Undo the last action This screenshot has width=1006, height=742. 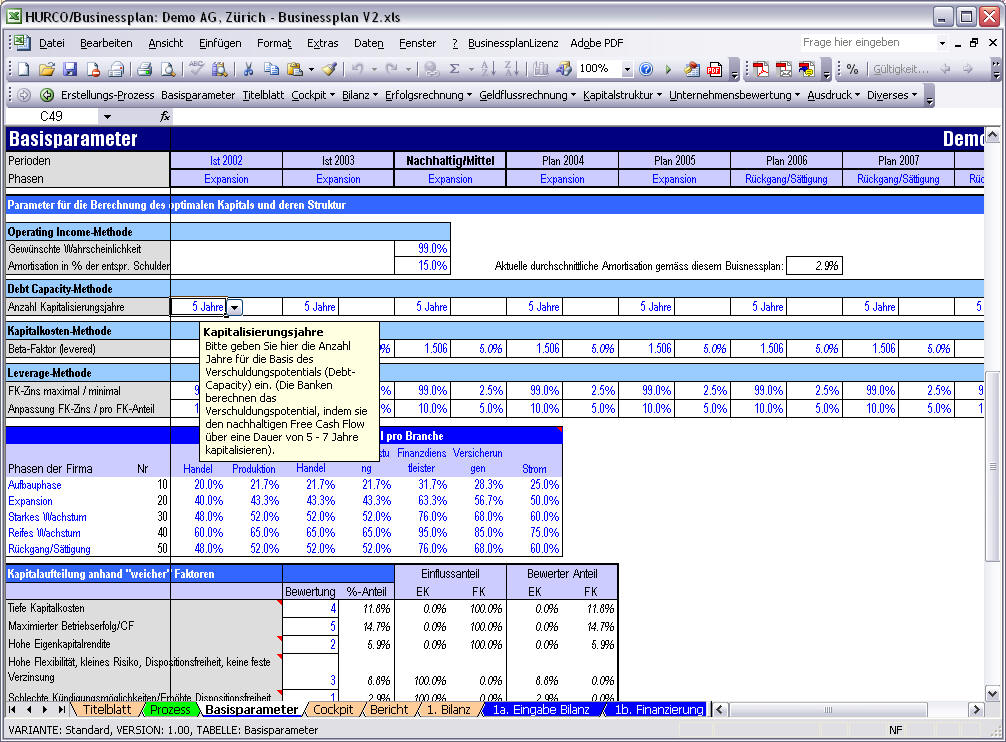click(357, 69)
